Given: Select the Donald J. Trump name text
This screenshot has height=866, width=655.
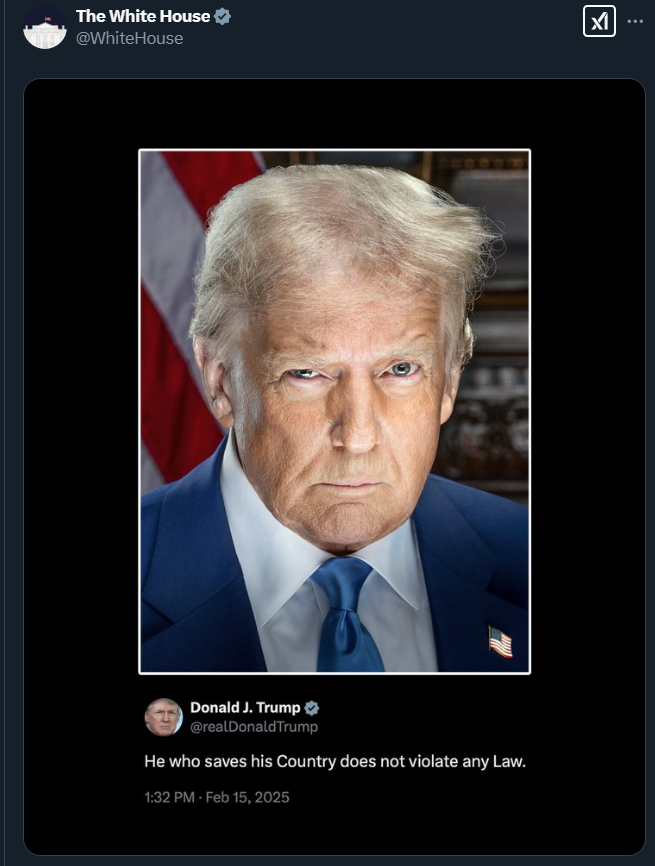Looking at the screenshot, I should (245, 707).
